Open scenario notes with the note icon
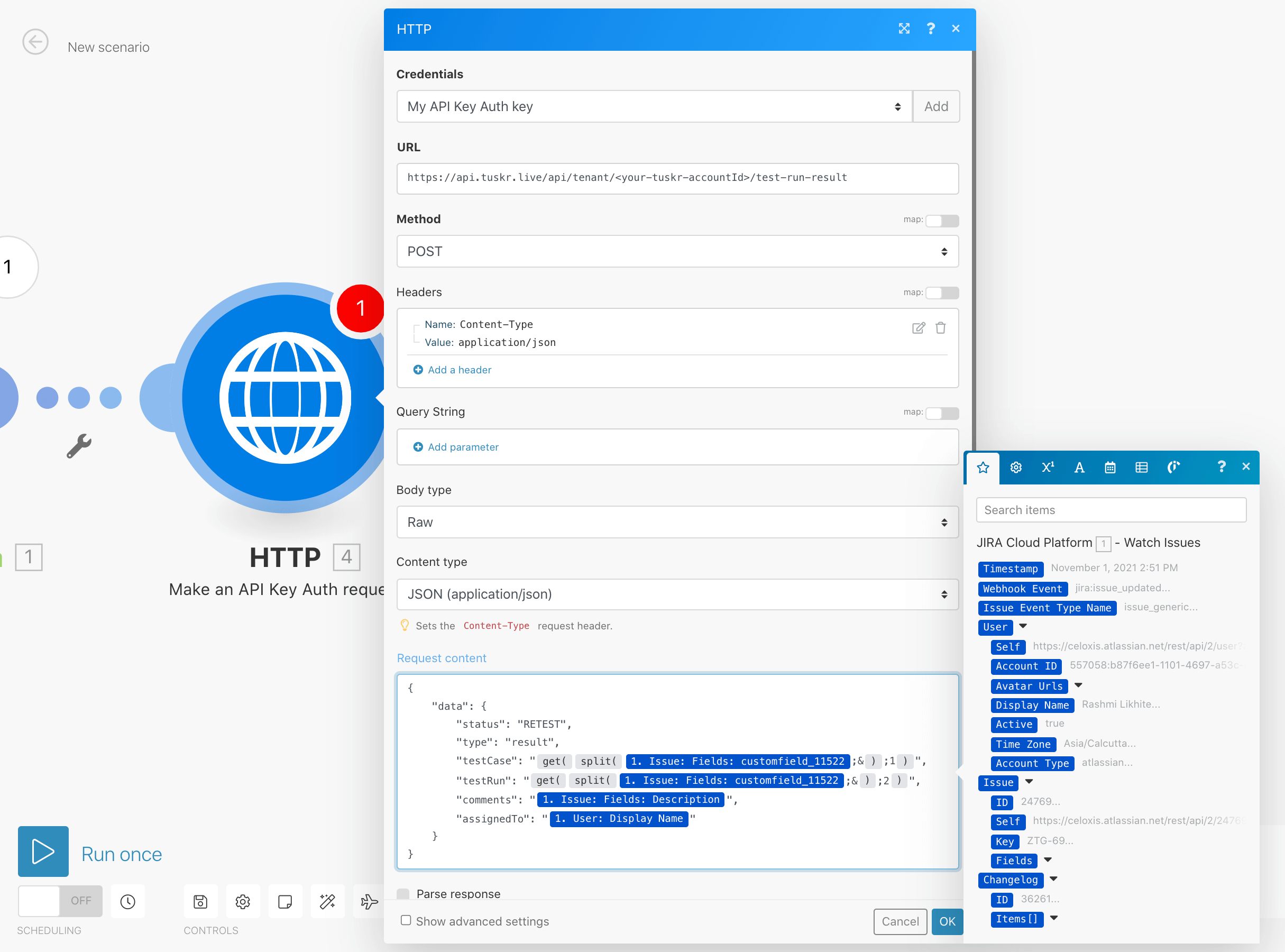 point(285,901)
